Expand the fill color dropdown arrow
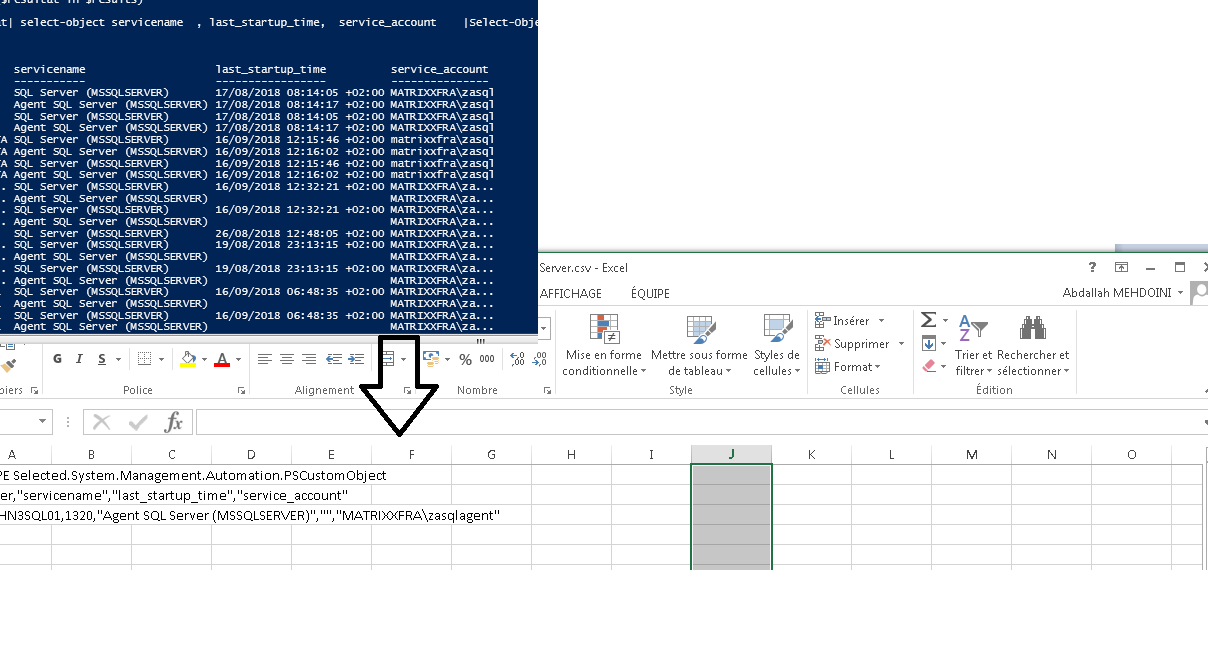Screen dimensions: 1208x648 [x=204, y=360]
